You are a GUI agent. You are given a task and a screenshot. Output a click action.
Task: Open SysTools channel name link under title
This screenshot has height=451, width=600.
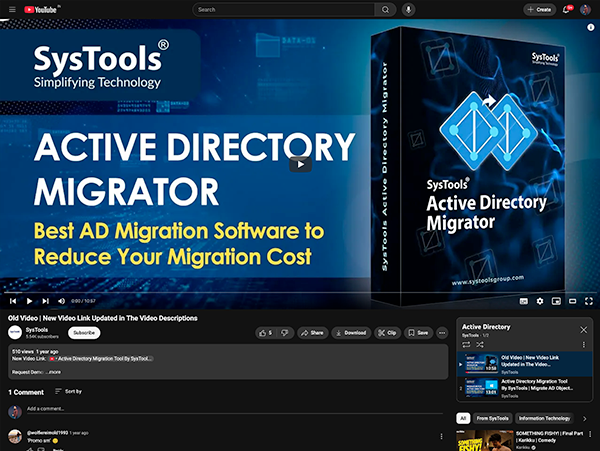(x=37, y=330)
